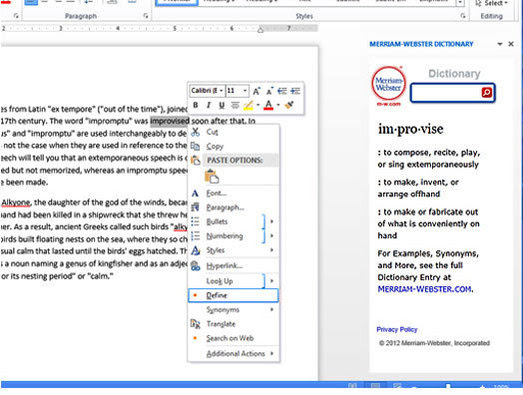523x395 pixels.
Task: Center text using mini toolbar align icon
Action: 235,105
